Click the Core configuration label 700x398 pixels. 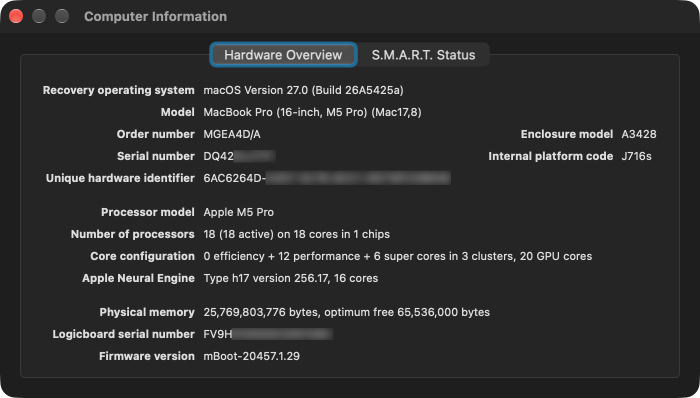pos(142,256)
